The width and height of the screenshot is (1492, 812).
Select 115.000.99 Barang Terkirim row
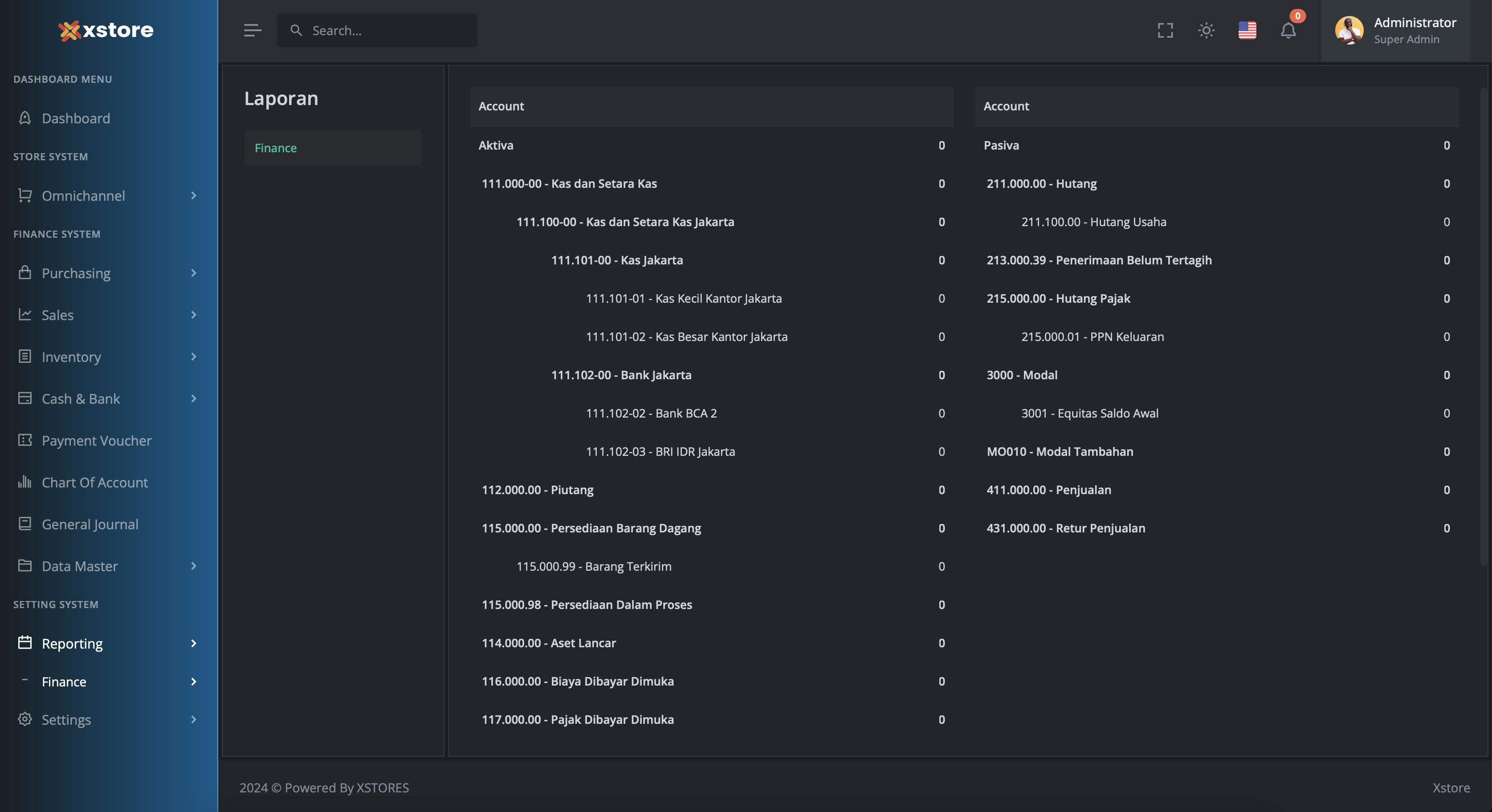(x=712, y=567)
